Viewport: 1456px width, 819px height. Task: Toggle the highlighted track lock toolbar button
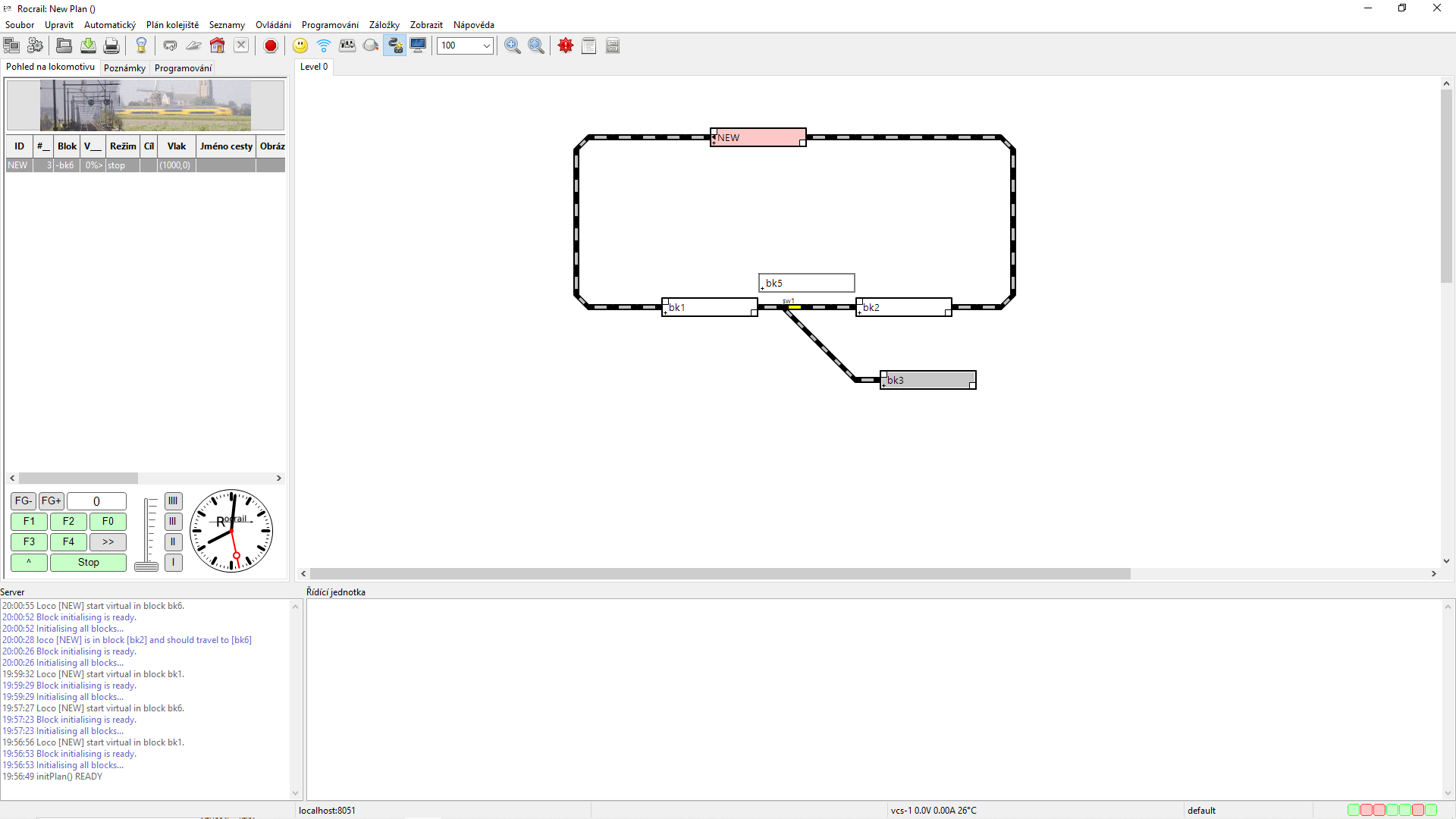(394, 45)
